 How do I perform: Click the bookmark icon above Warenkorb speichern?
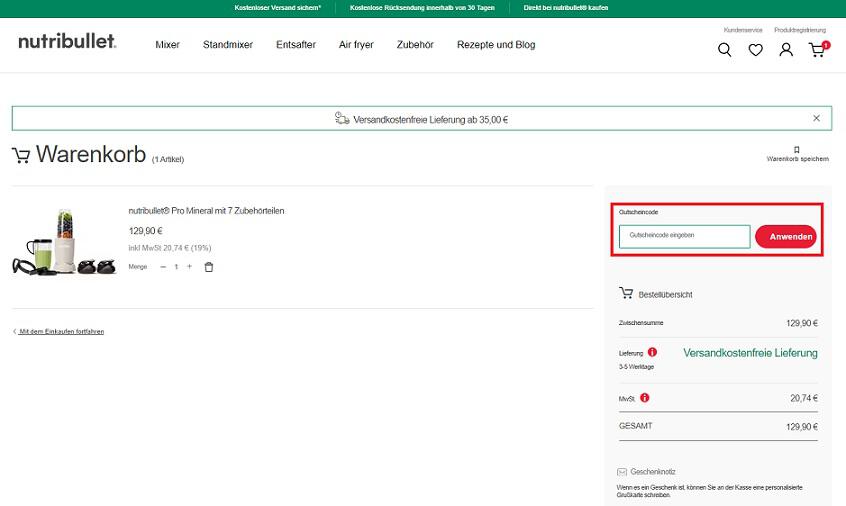pyautogui.click(x=796, y=149)
